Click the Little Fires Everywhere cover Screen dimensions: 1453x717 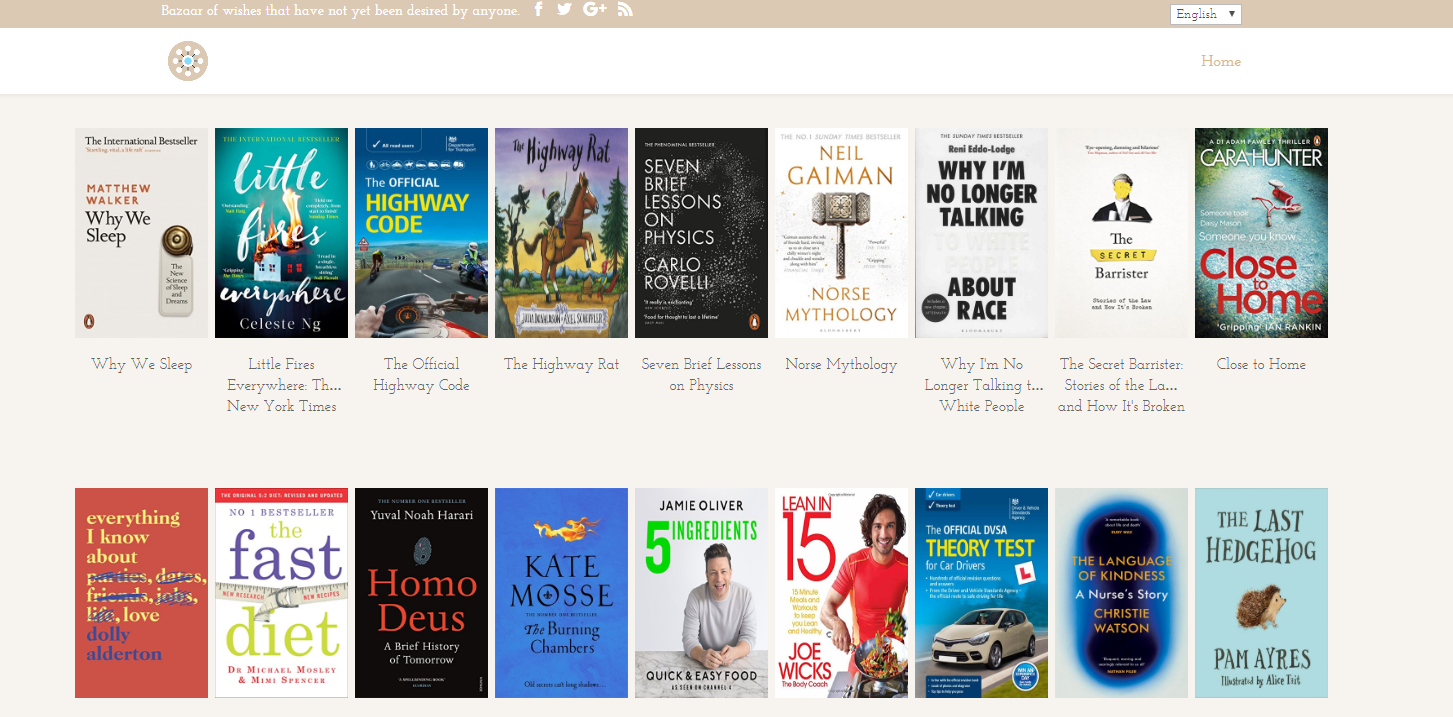(281, 232)
